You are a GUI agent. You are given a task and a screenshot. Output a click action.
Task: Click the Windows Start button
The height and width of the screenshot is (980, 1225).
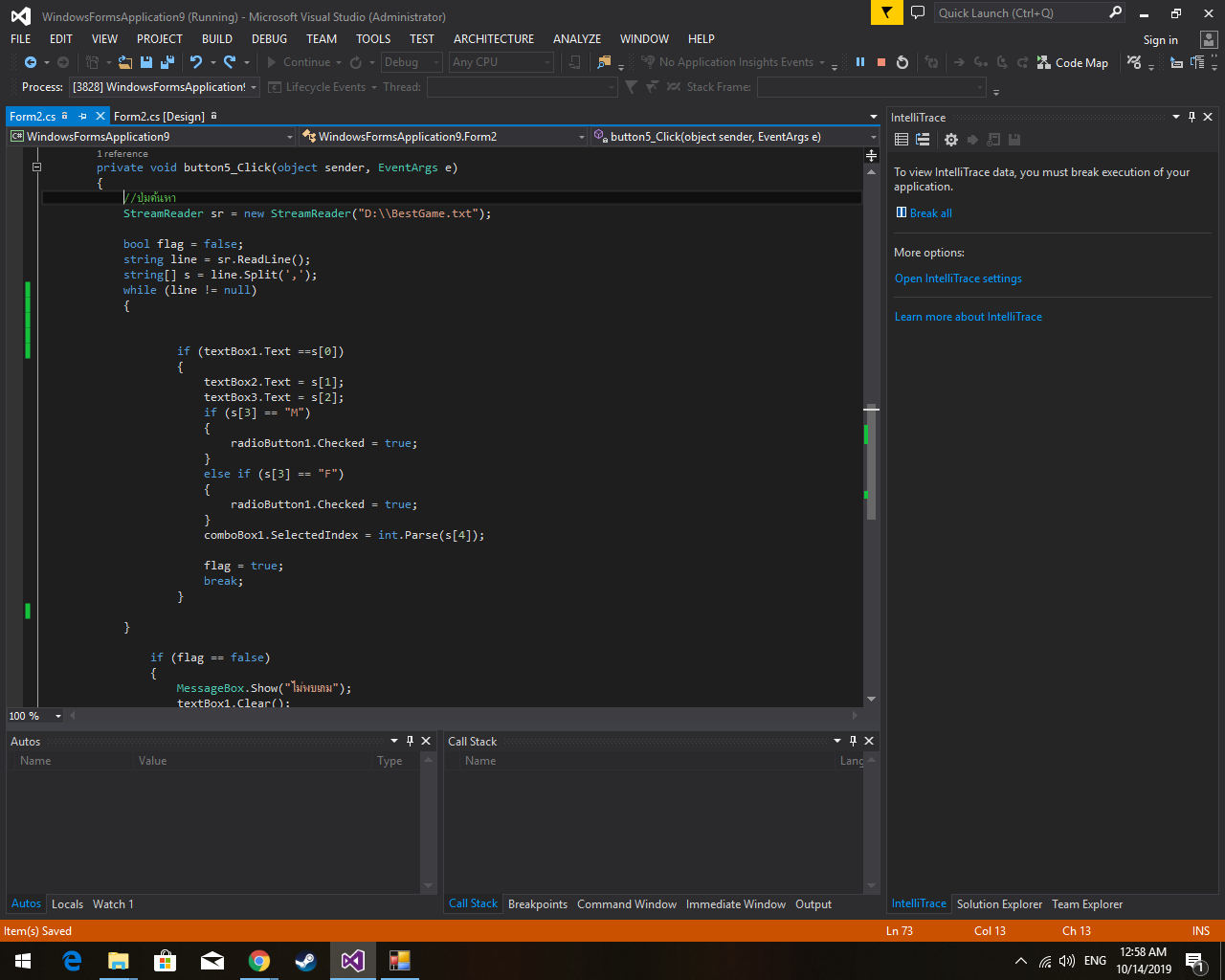[23, 961]
